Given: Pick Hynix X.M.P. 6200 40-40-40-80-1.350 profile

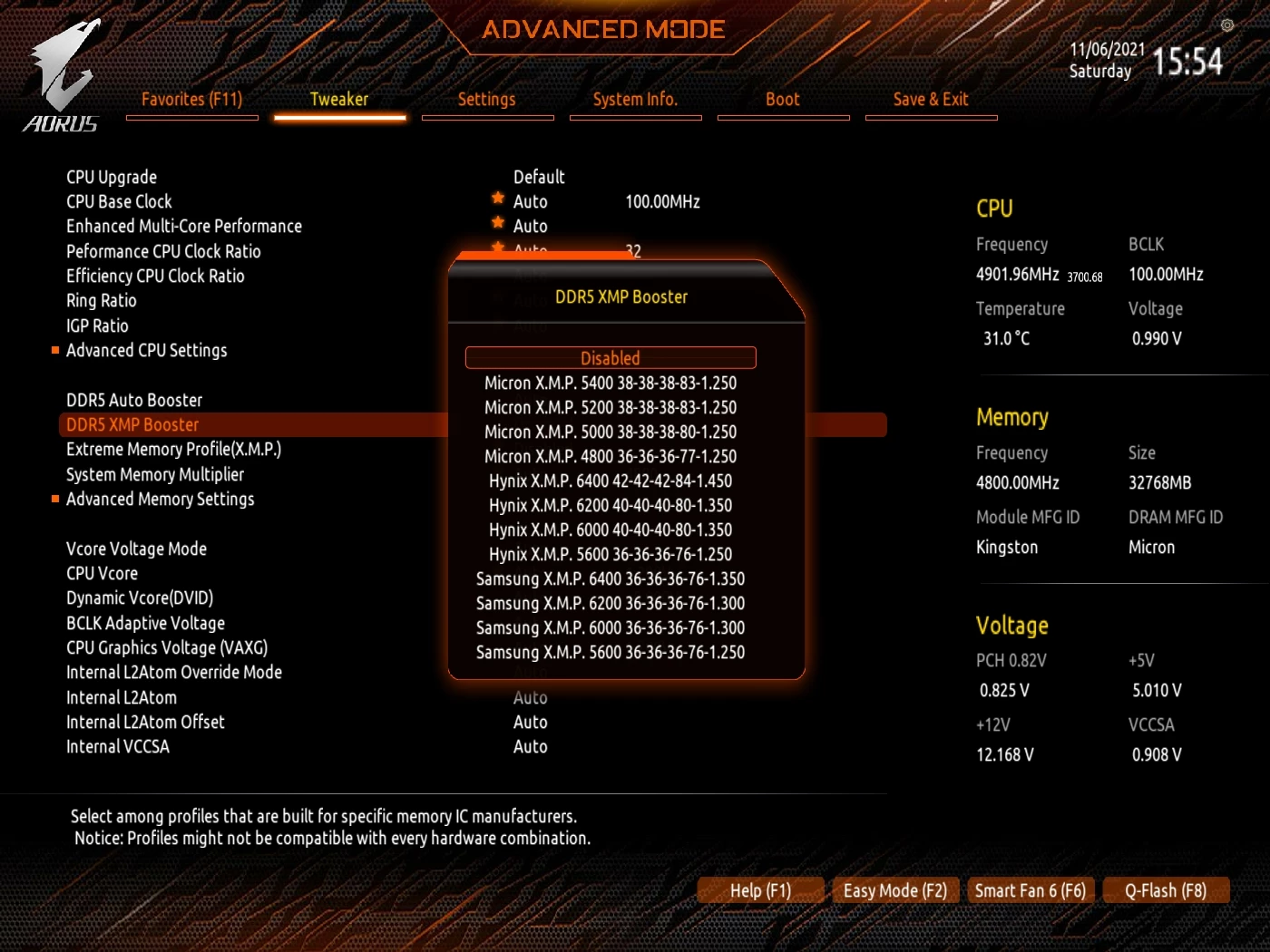Looking at the screenshot, I should tap(611, 505).
